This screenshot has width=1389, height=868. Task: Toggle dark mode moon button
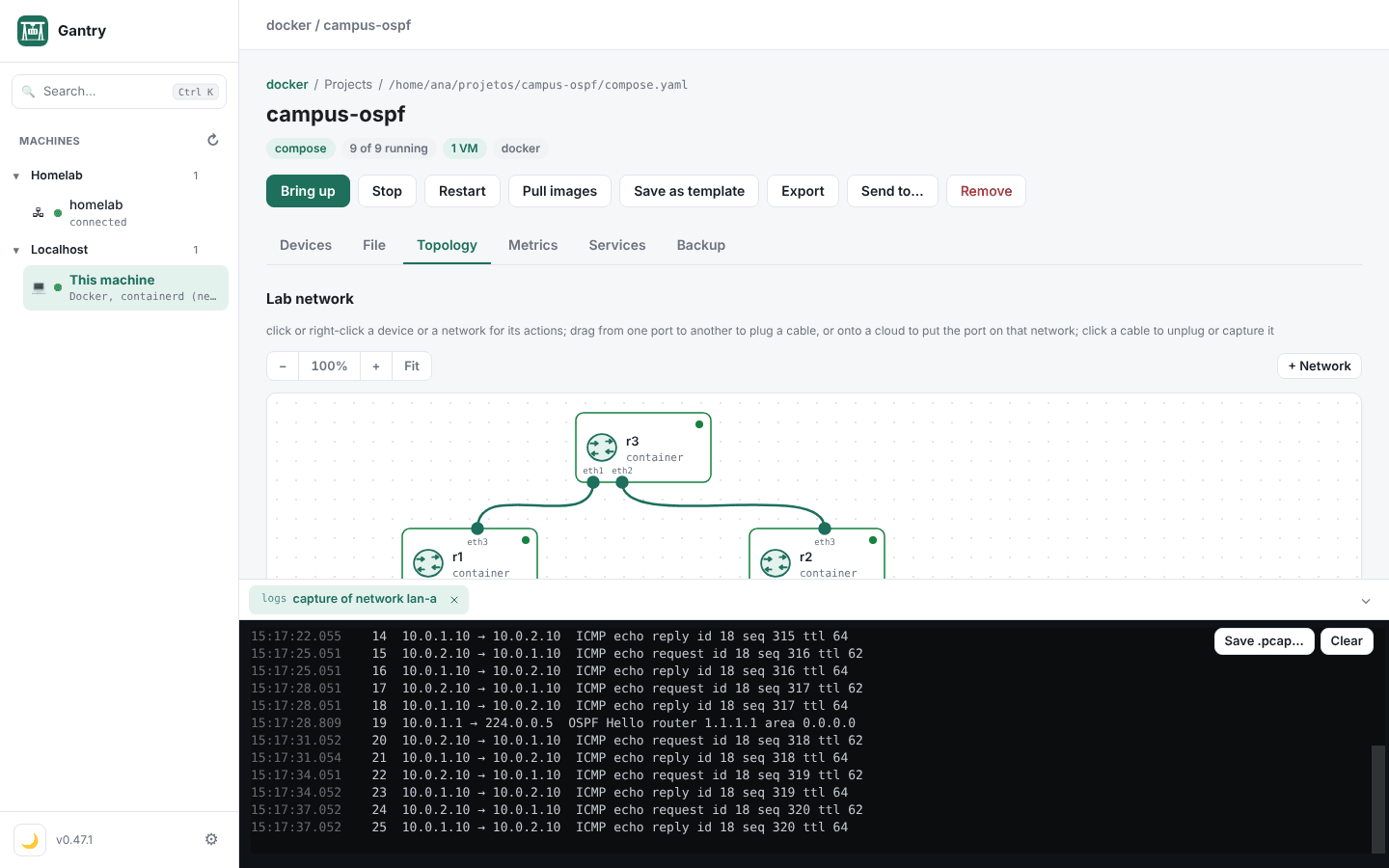click(30, 840)
